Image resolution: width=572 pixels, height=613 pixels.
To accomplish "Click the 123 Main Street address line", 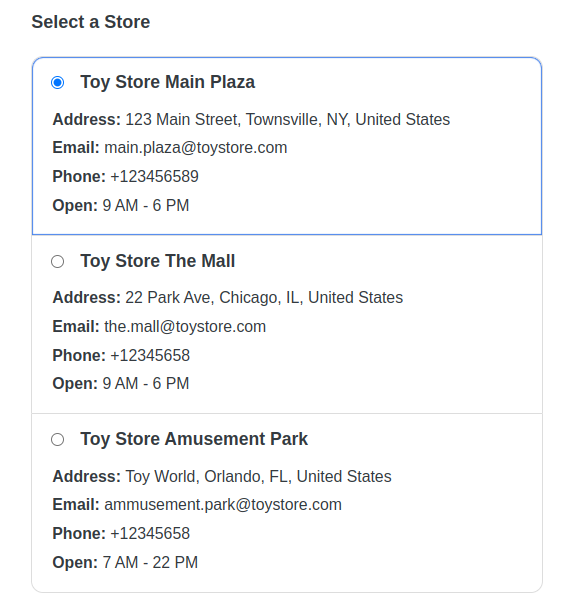I will (x=287, y=120).
